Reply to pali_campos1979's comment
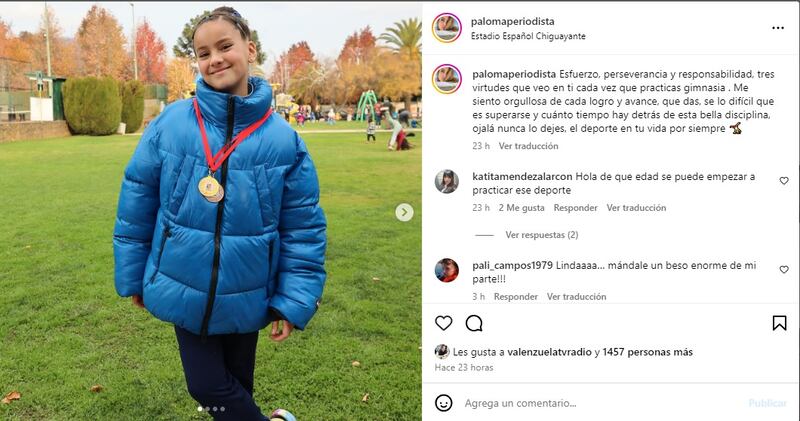This screenshot has width=800, height=421. pyautogui.click(x=515, y=296)
